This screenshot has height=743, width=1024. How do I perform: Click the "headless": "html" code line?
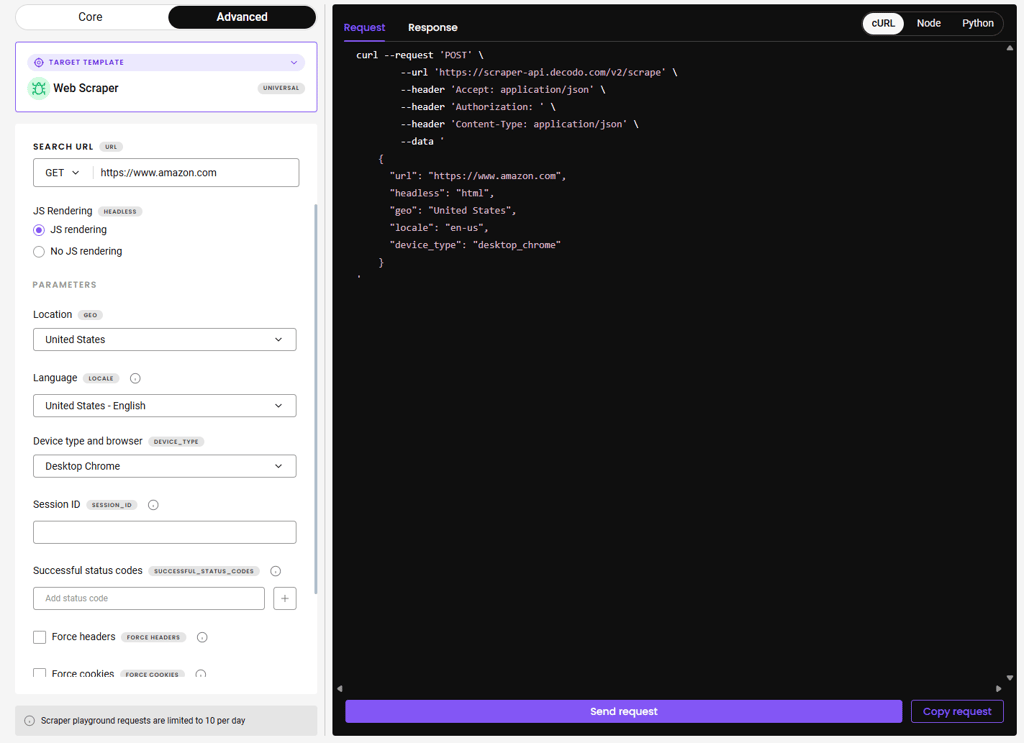(x=441, y=193)
